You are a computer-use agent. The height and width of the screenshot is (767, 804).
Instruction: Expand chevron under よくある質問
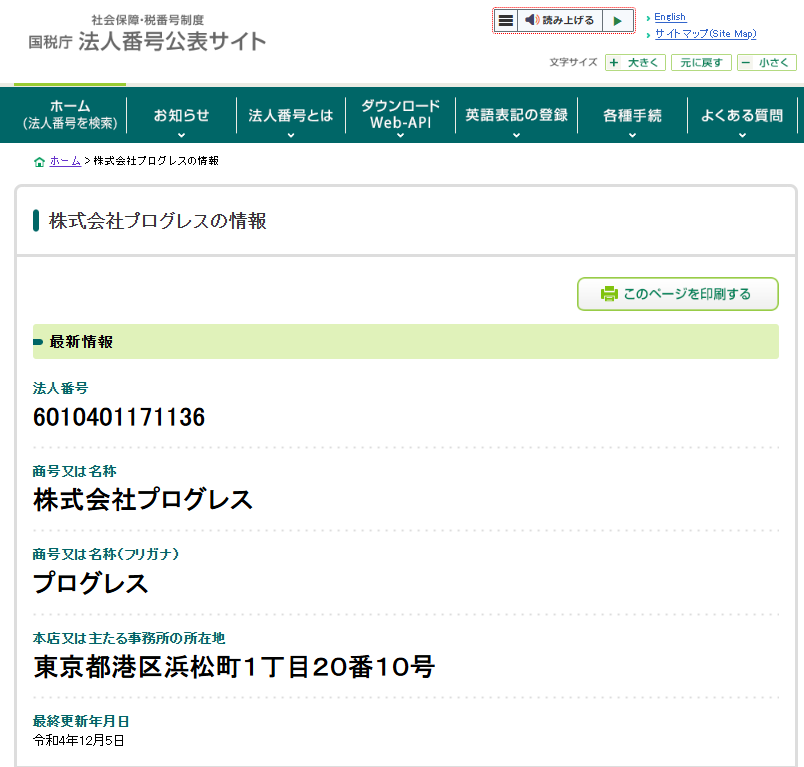tap(742, 135)
